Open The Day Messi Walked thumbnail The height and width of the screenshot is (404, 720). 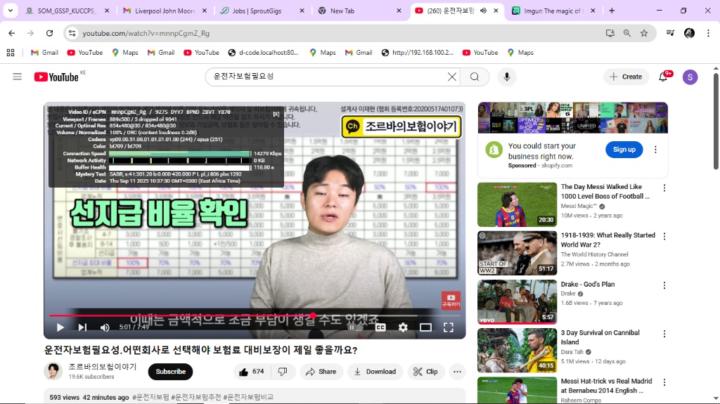click(517, 204)
